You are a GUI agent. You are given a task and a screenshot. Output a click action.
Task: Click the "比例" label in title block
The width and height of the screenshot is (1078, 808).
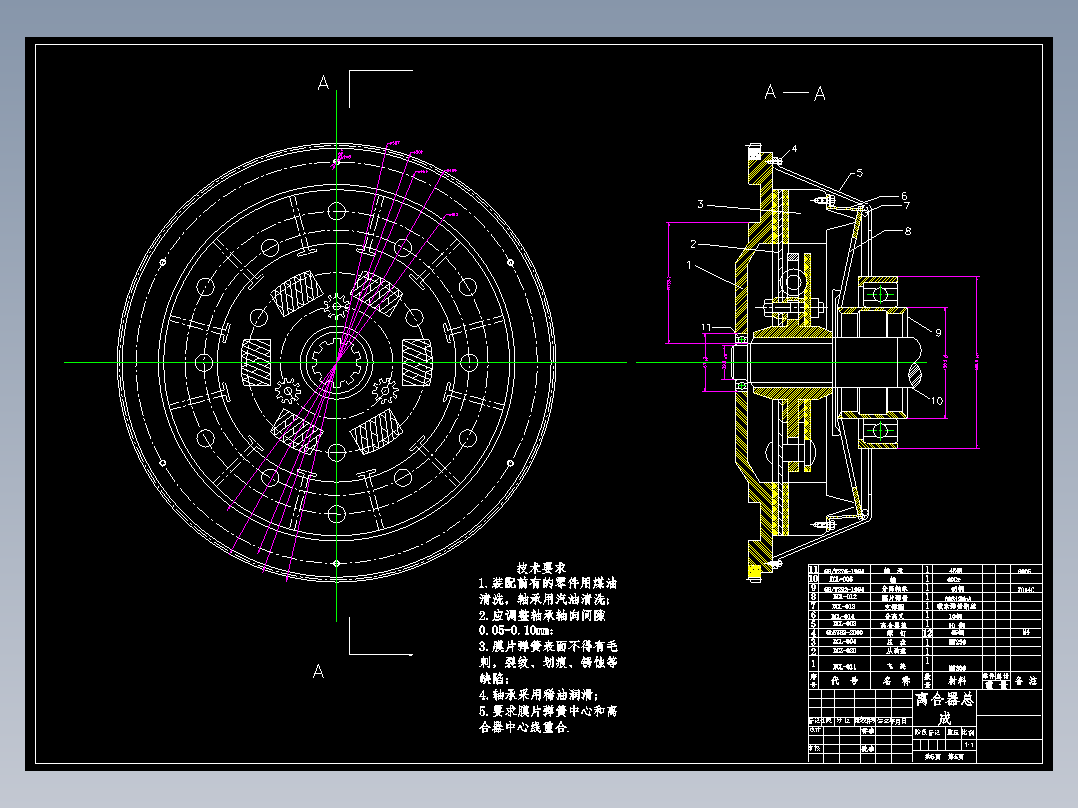[967, 732]
